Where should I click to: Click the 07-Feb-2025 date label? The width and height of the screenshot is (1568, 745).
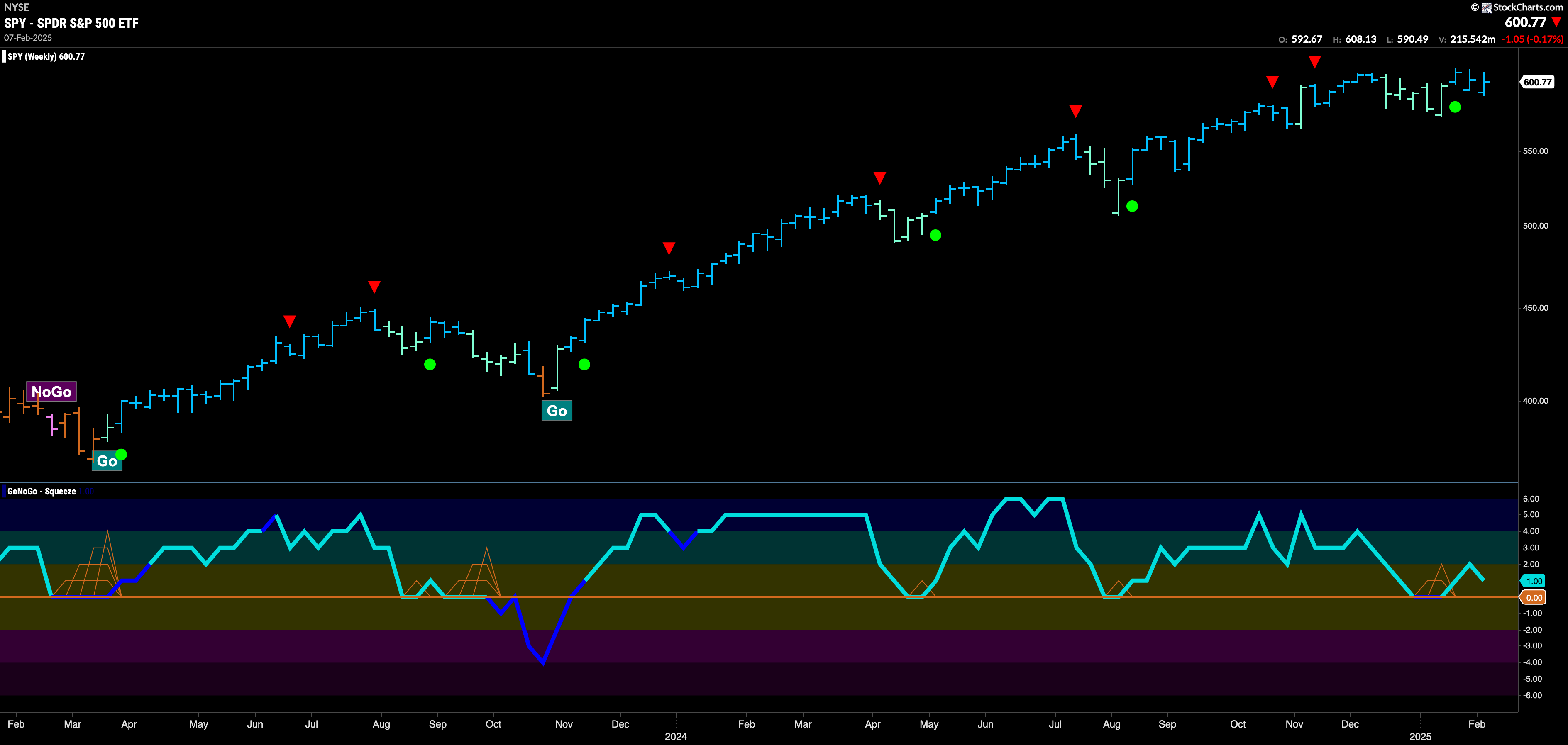pos(28,38)
